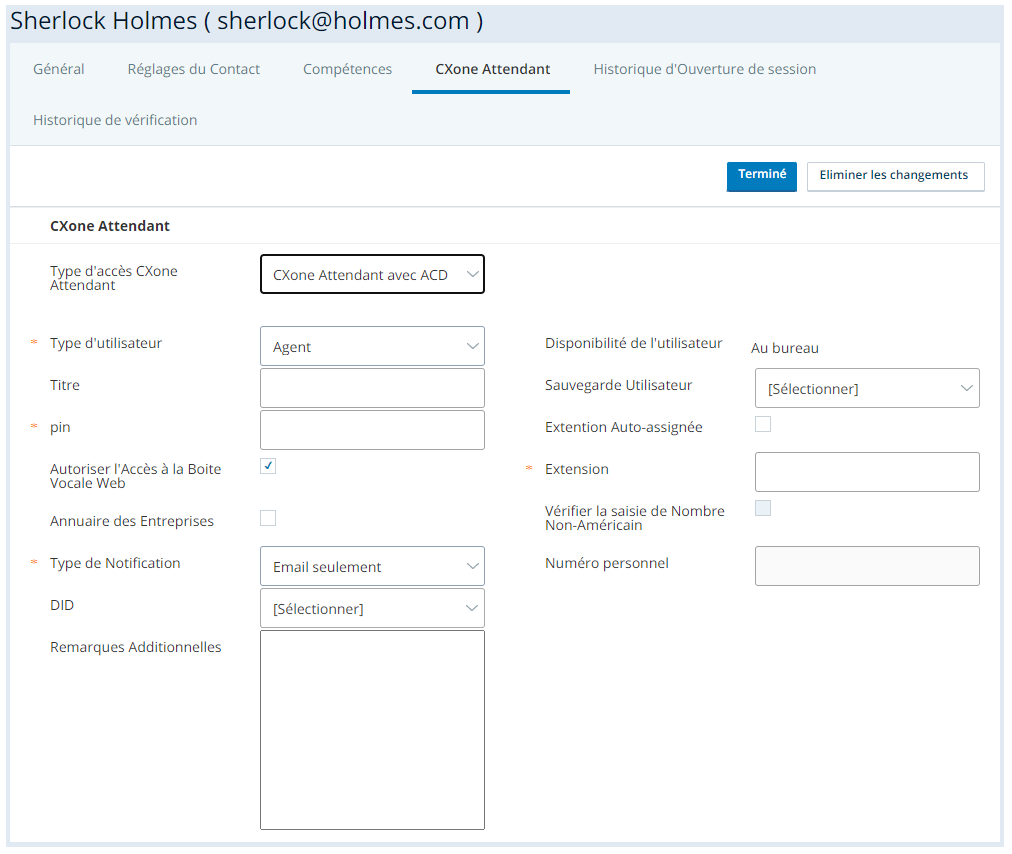This screenshot has height=854, width=1012.
Task: Click the 'Type de Notification' label
Action: pyautogui.click(x=115, y=564)
